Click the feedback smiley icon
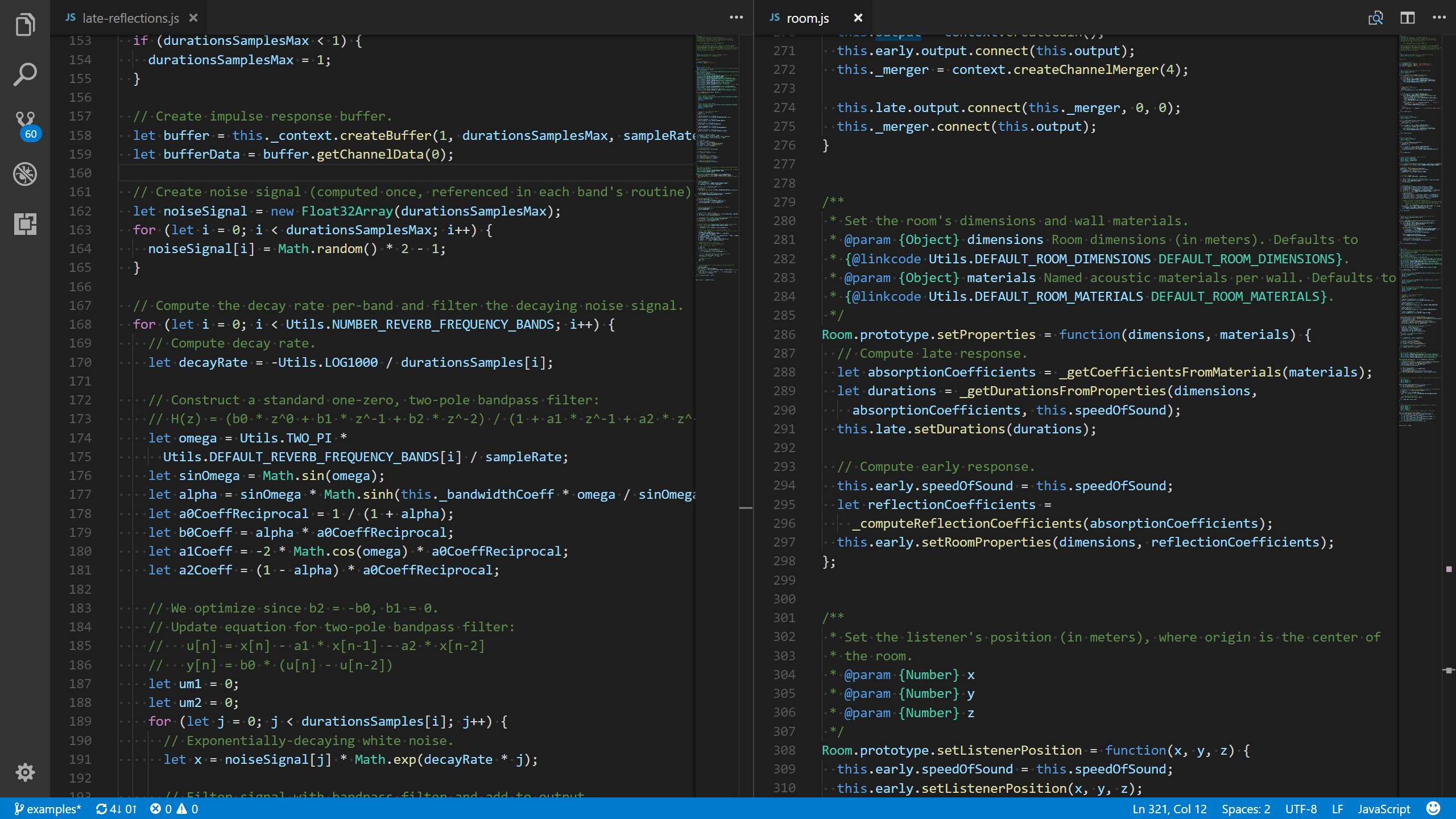 pos(1434,808)
